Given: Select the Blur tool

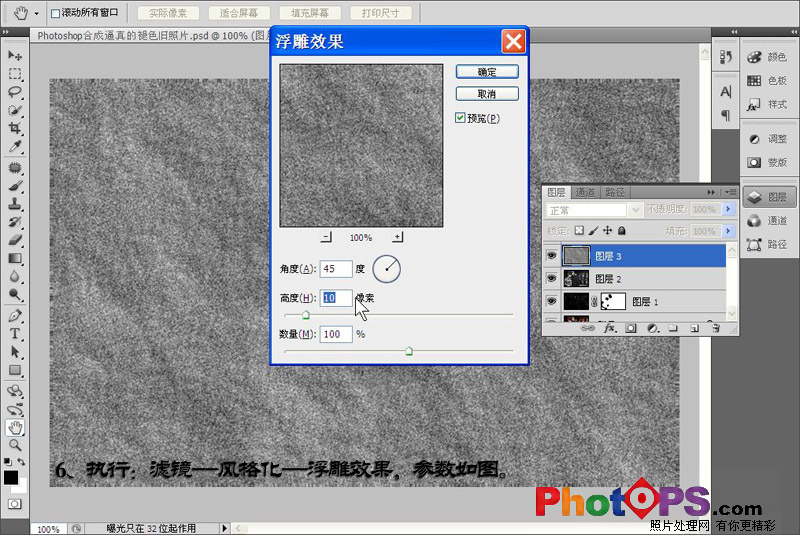Looking at the screenshot, I should point(15,276).
